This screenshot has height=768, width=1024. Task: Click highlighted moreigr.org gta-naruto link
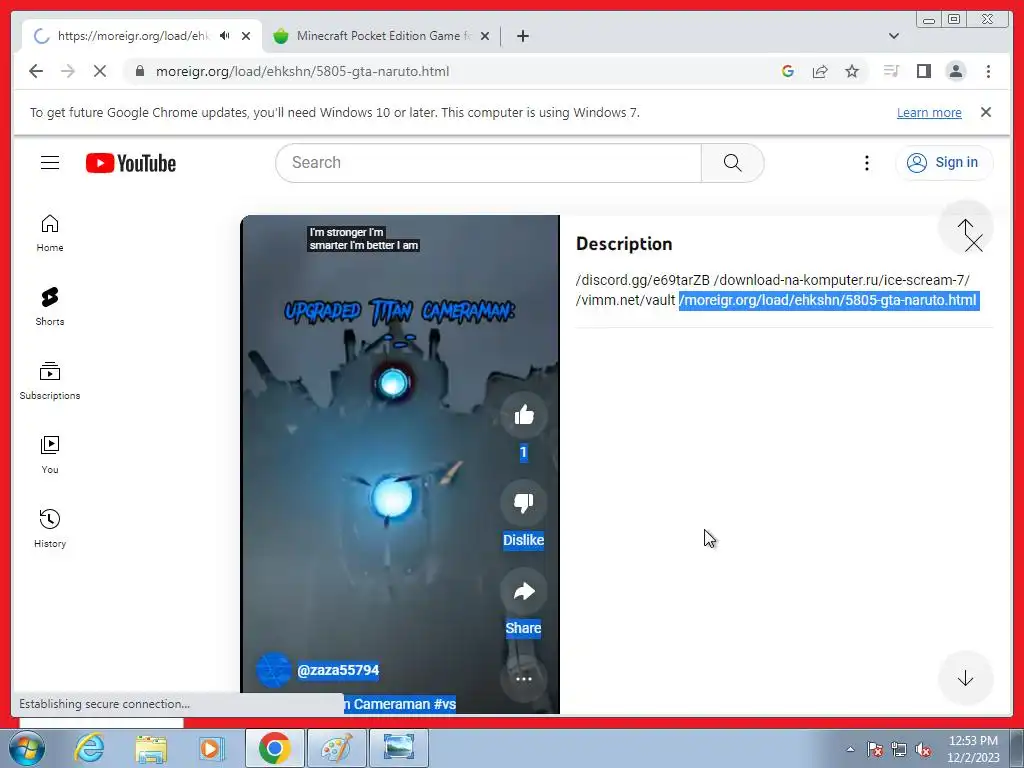[x=828, y=300]
